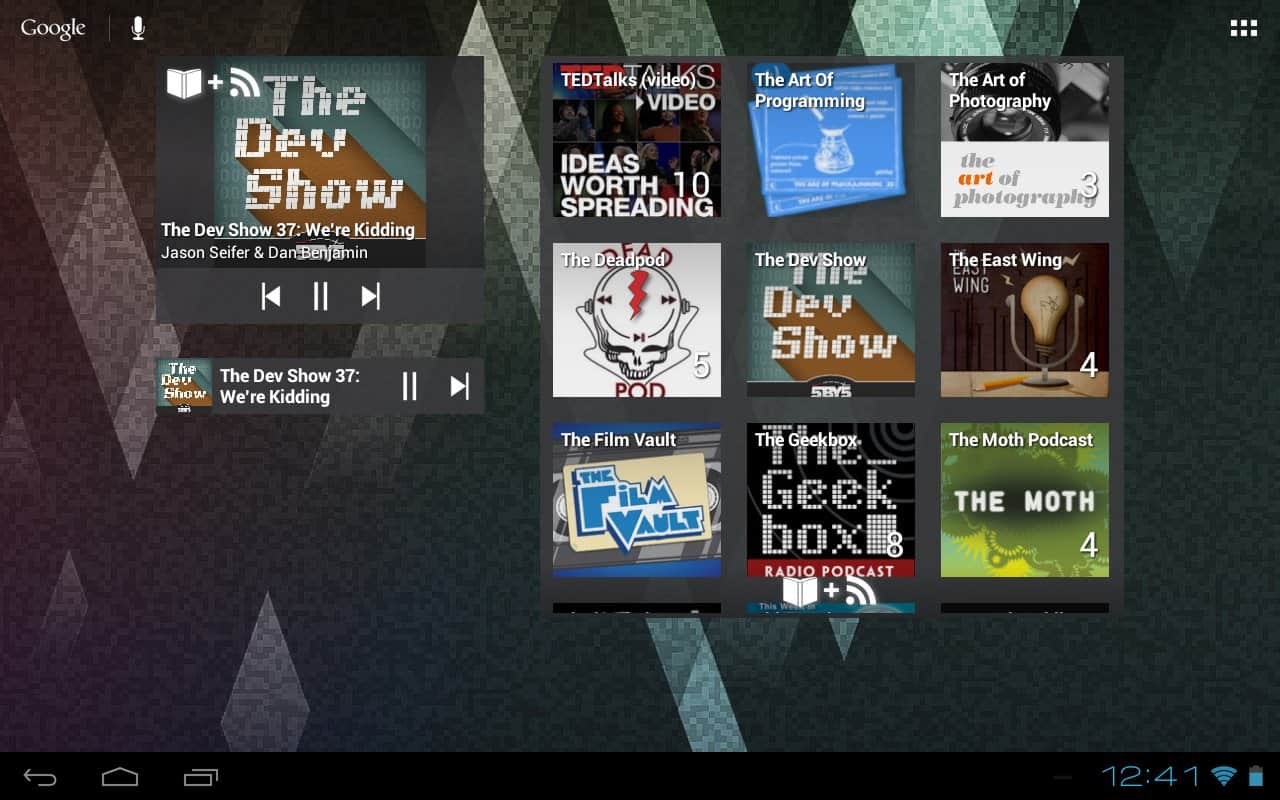
Task: Open the TEDTalks (video) podcast tile
Action: [636, 140]
